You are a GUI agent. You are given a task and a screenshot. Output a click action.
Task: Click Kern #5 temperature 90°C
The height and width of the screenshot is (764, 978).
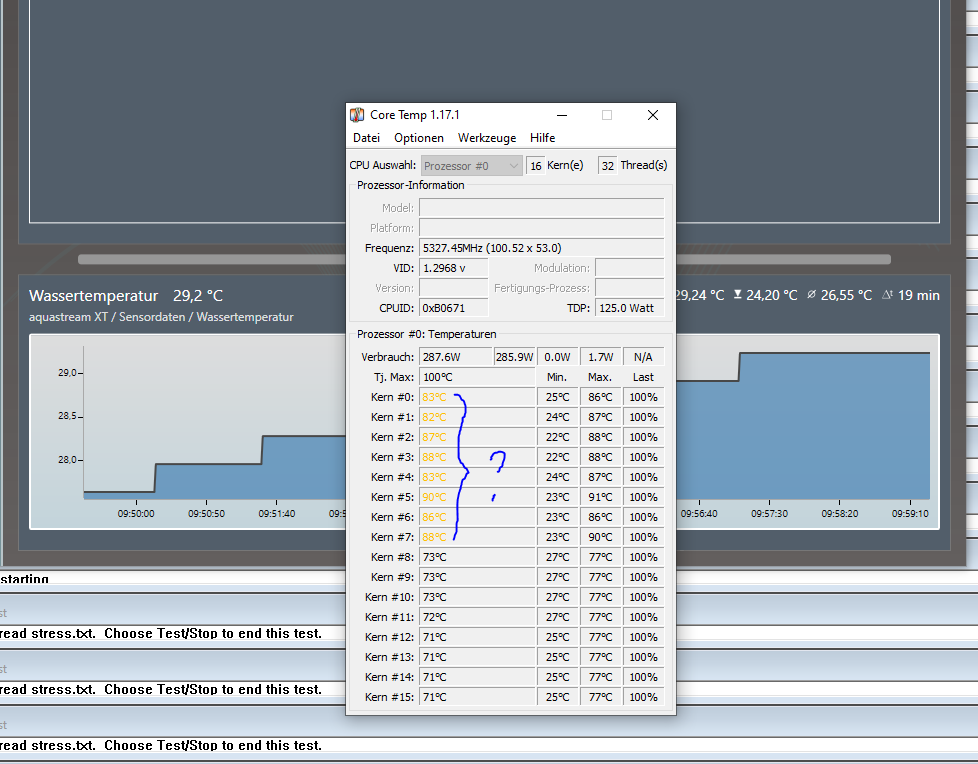coord(434,497)
